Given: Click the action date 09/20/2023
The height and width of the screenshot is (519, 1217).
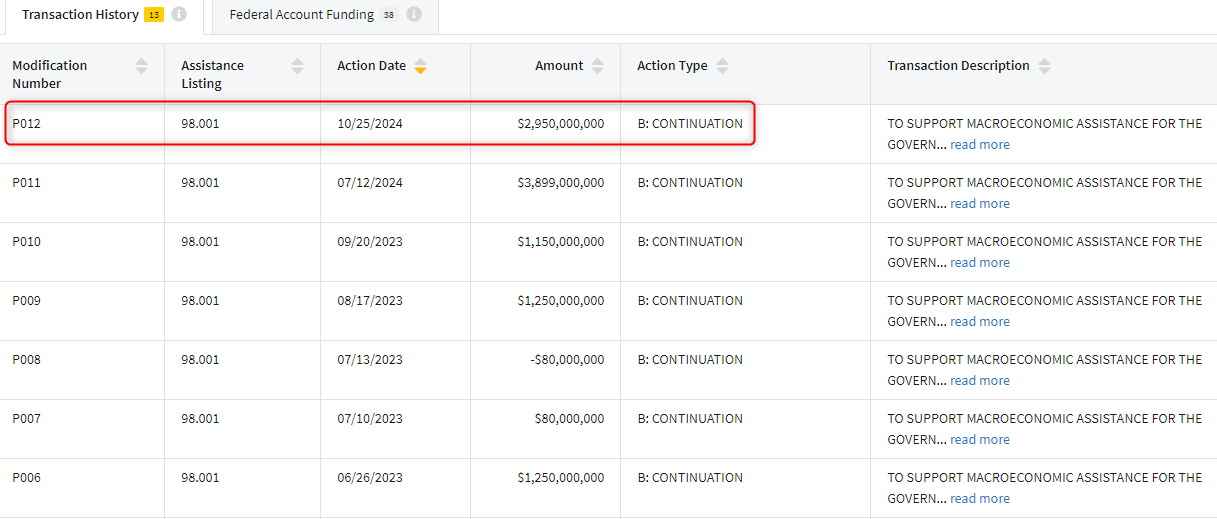Looking at the screenshot, I should click(x=370, y=242).
